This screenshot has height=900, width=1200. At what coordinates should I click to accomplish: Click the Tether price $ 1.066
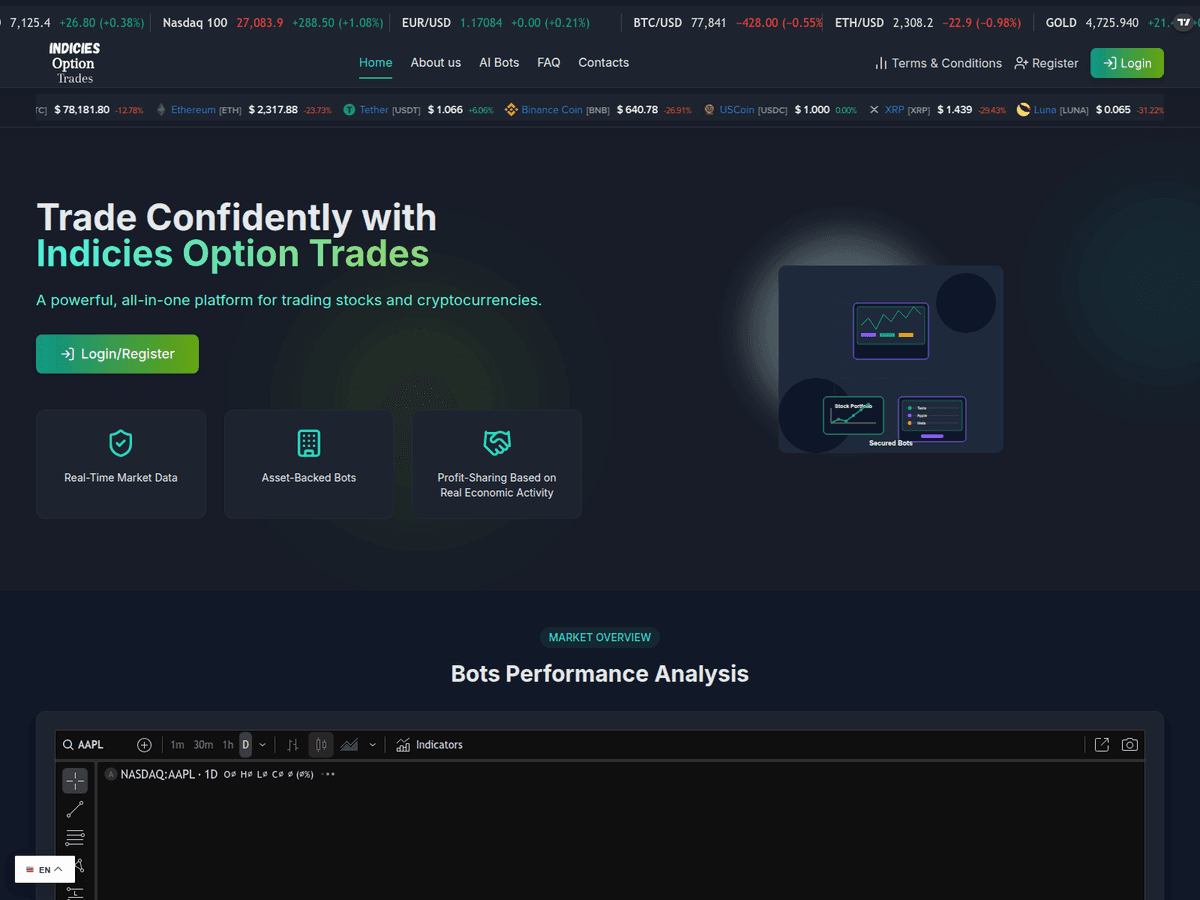(445, 110)
